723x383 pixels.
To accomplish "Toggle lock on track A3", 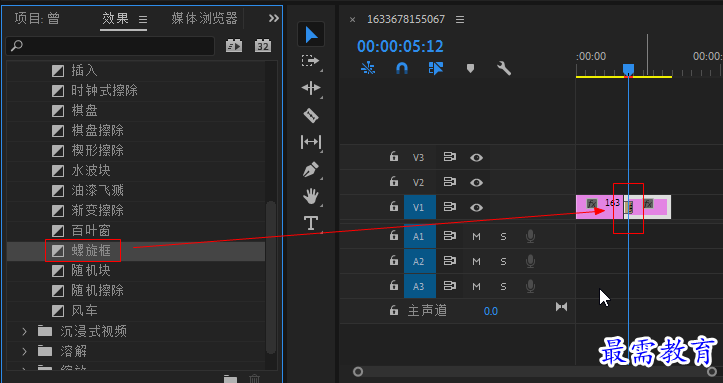I will tap(393, 285).
